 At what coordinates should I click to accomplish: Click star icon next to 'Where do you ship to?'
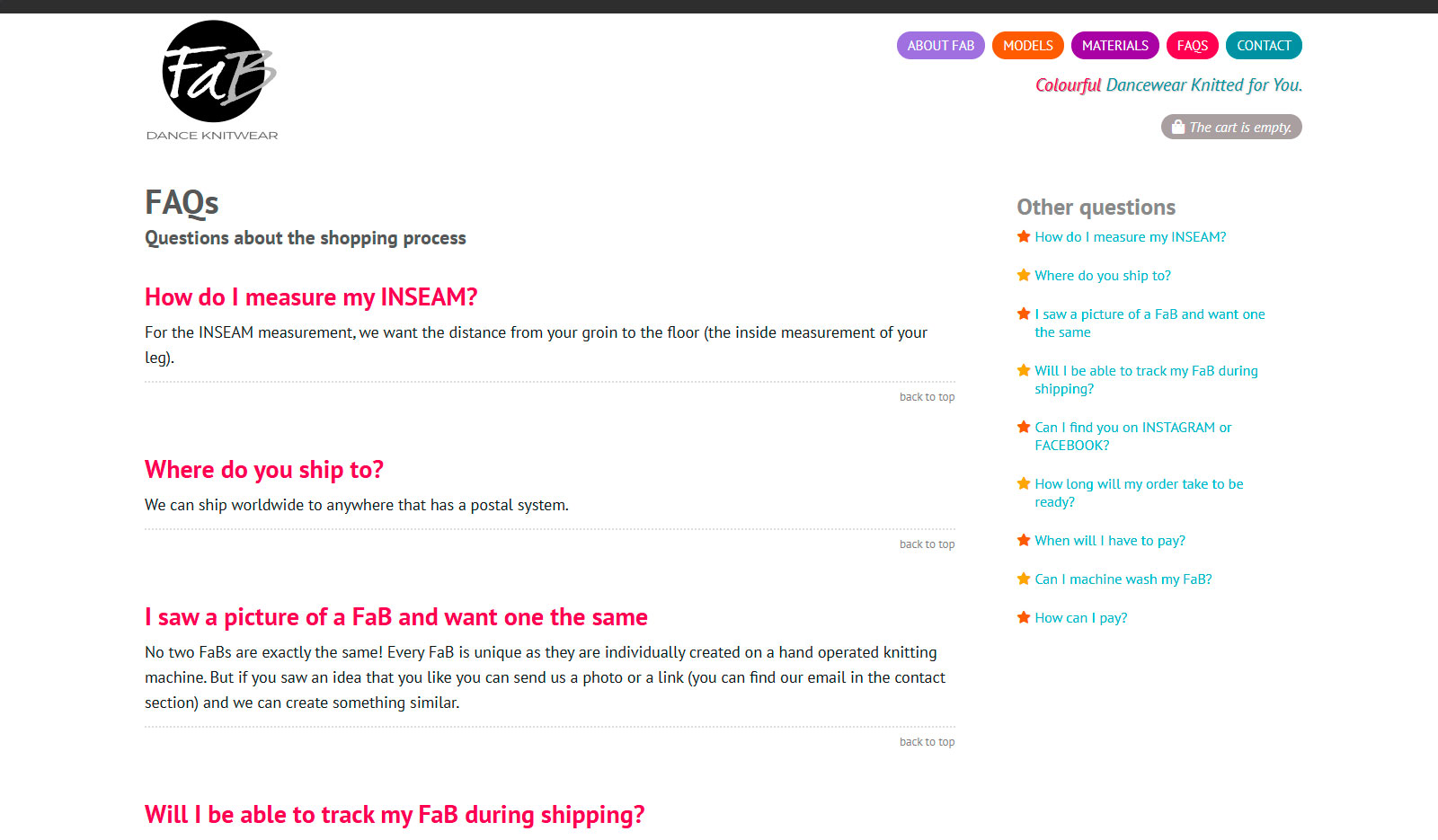pos(1023,276)
